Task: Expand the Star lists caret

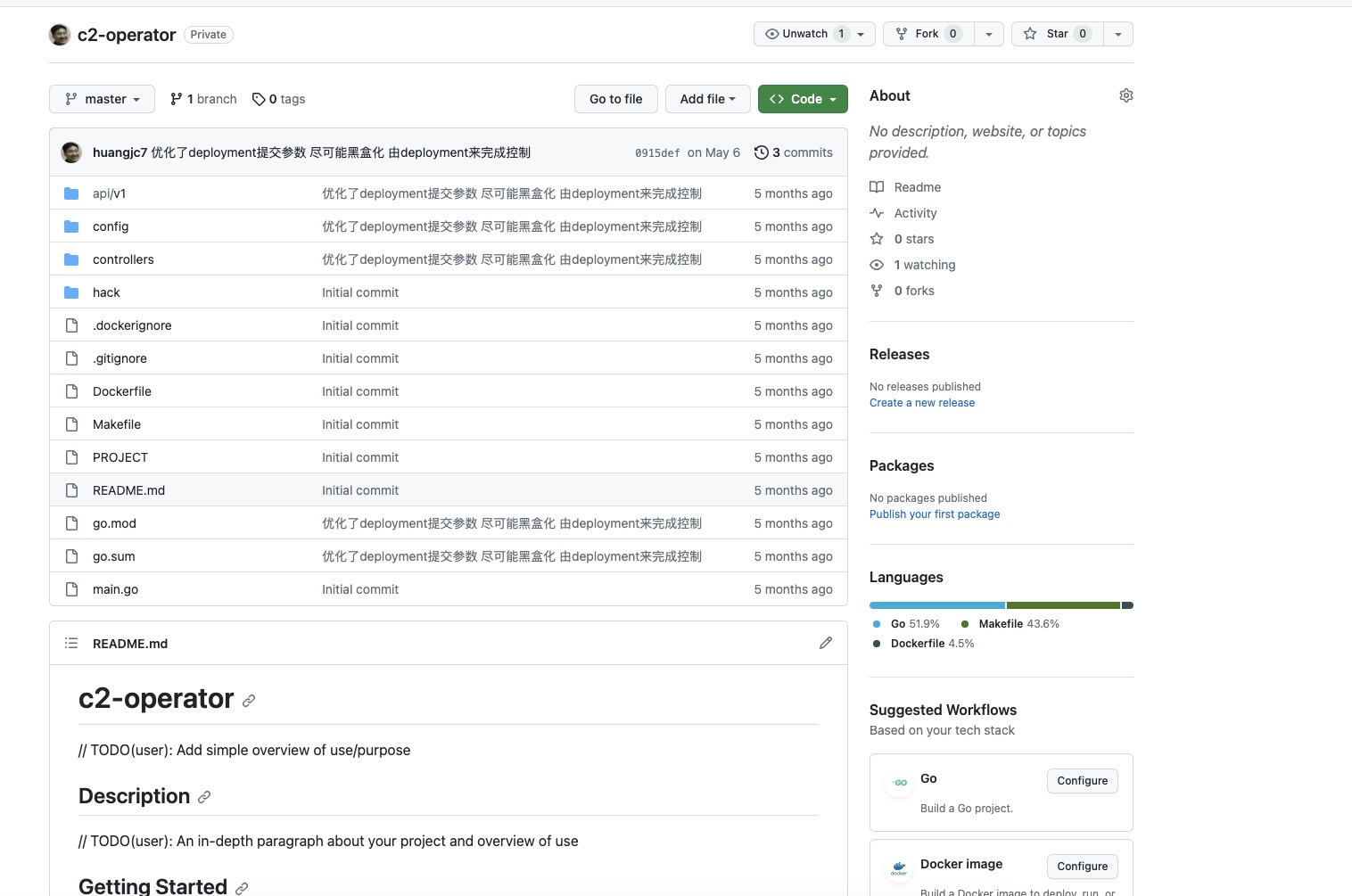Action: [1118, 34]
